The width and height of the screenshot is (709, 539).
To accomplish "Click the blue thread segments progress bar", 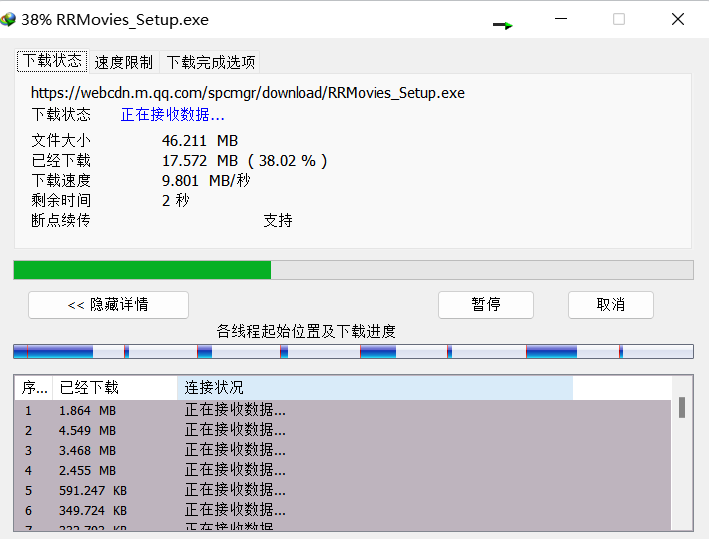I will (352, 351).
